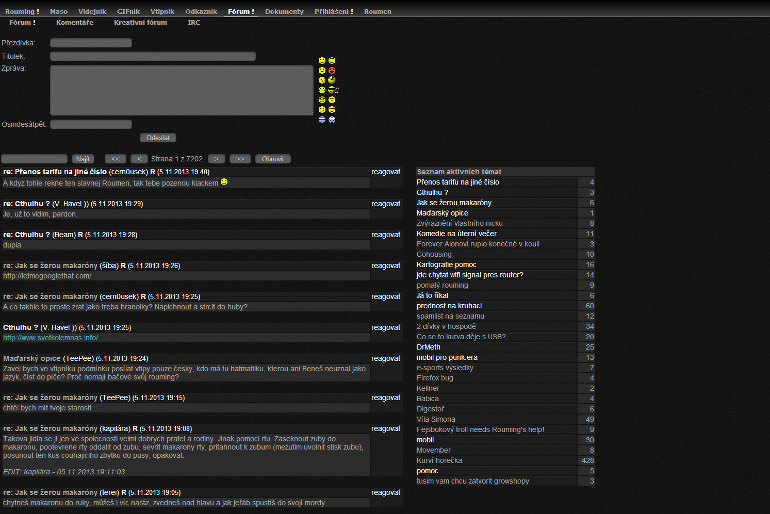Go to previous page arrow button
This screenshot has width=770, height=514.
click(139, 159)
